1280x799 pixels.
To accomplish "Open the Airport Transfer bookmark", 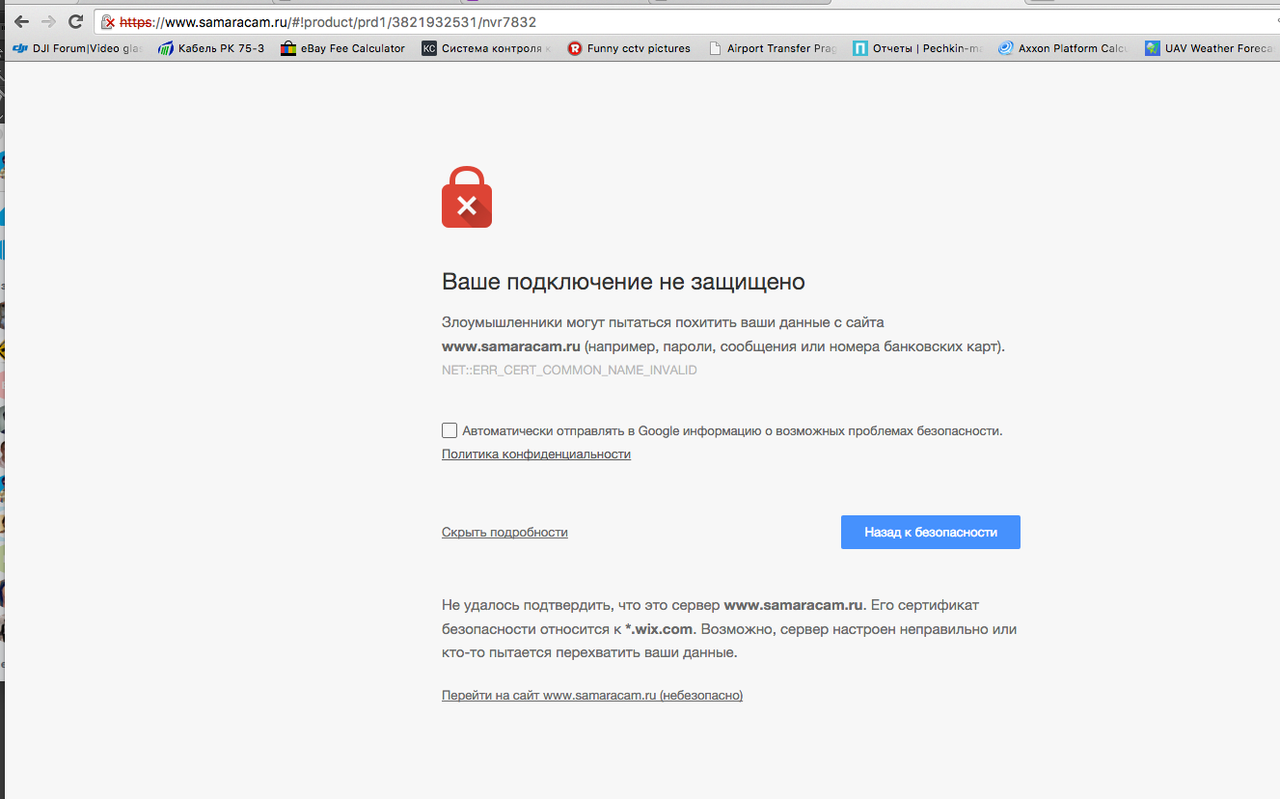I will pos(772,48).
